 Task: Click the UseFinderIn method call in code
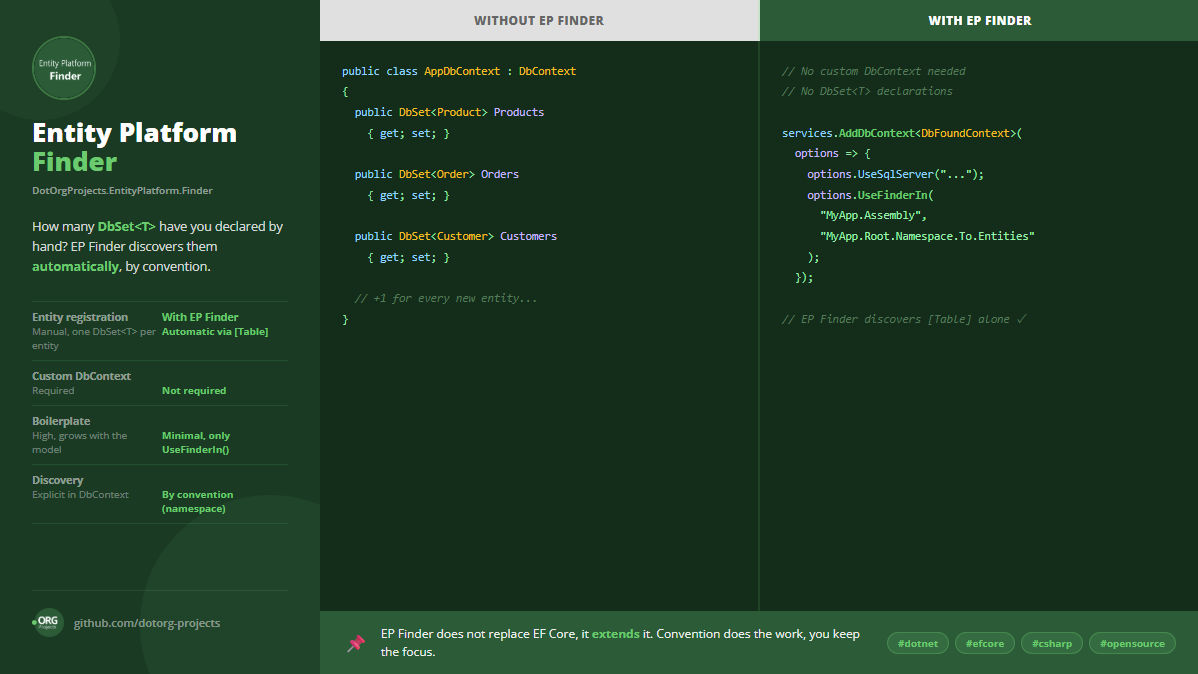click(892, 195)
